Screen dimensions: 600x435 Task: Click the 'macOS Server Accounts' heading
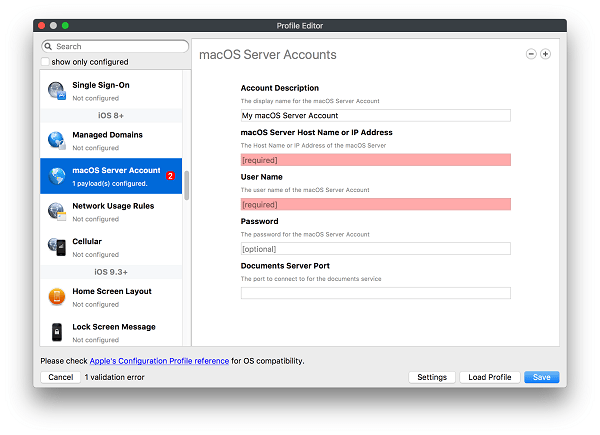(267, 55)
